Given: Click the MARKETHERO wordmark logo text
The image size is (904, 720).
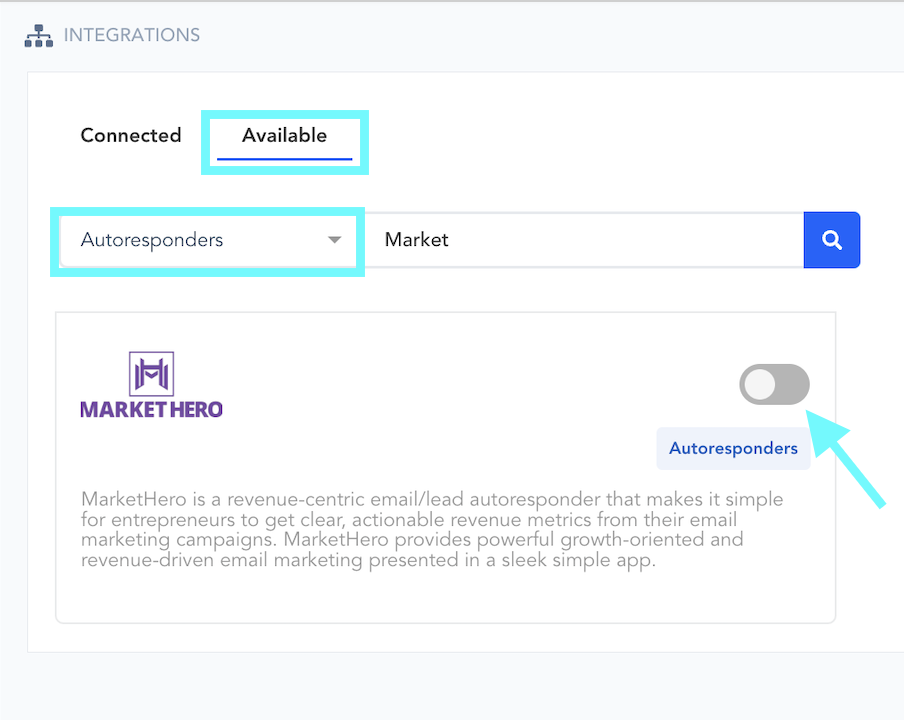Looking at the screenshot, I should click(151, 409).
